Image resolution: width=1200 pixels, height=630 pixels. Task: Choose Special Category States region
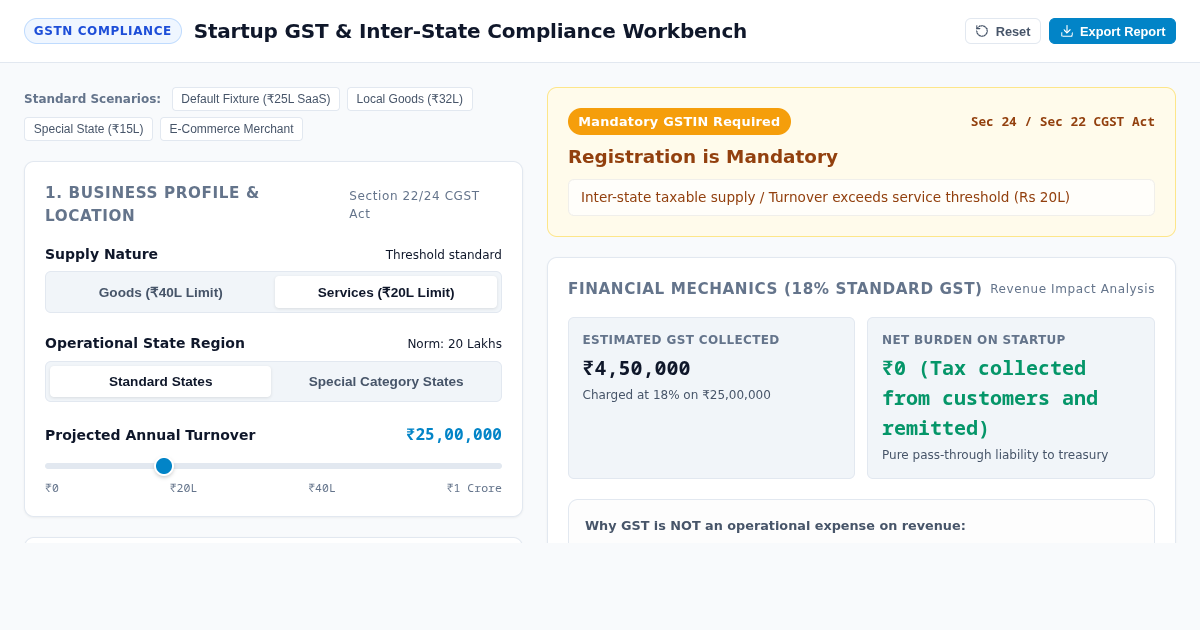click(386, 381)
